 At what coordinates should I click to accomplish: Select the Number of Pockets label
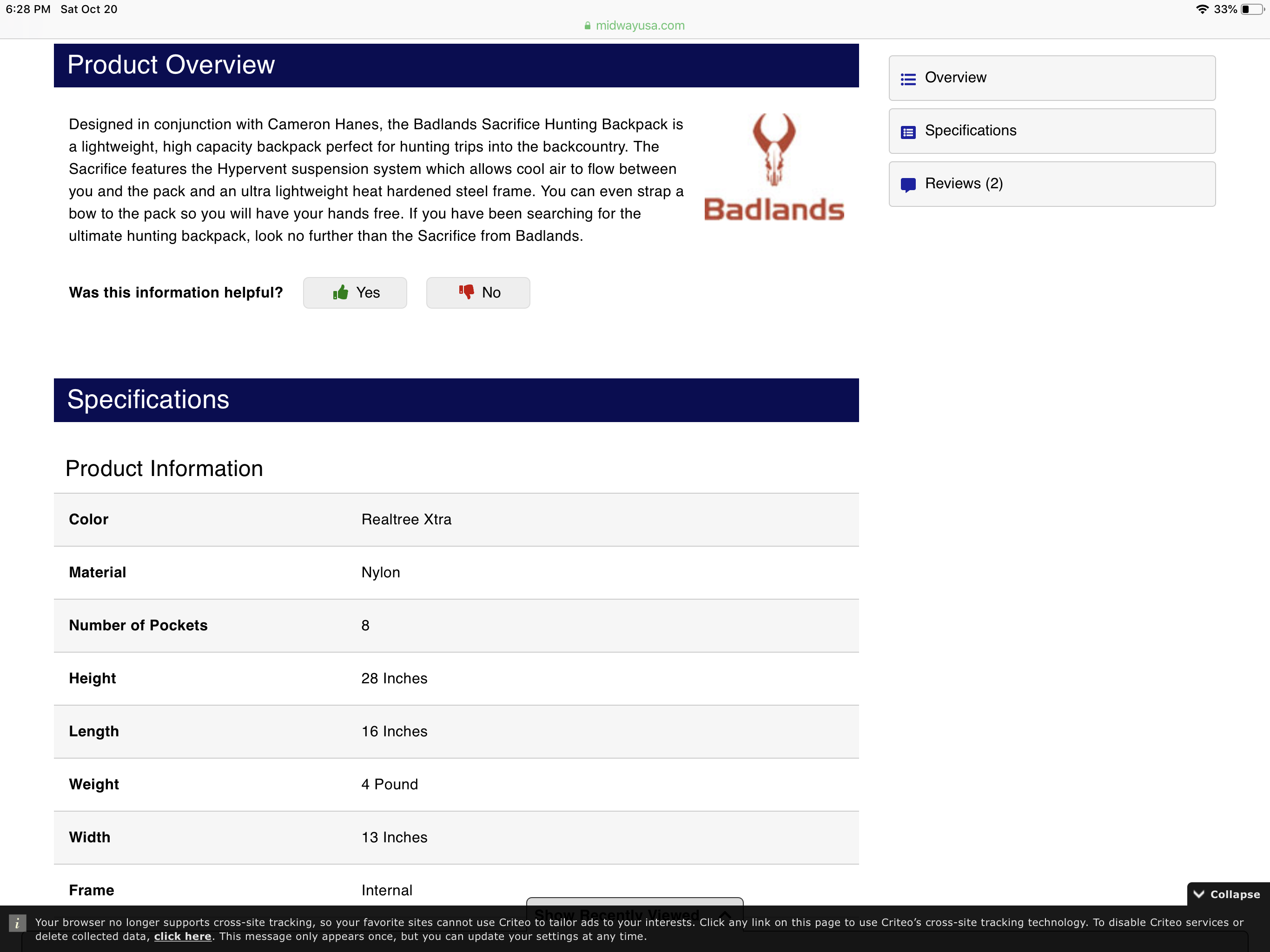pos(138,625)
